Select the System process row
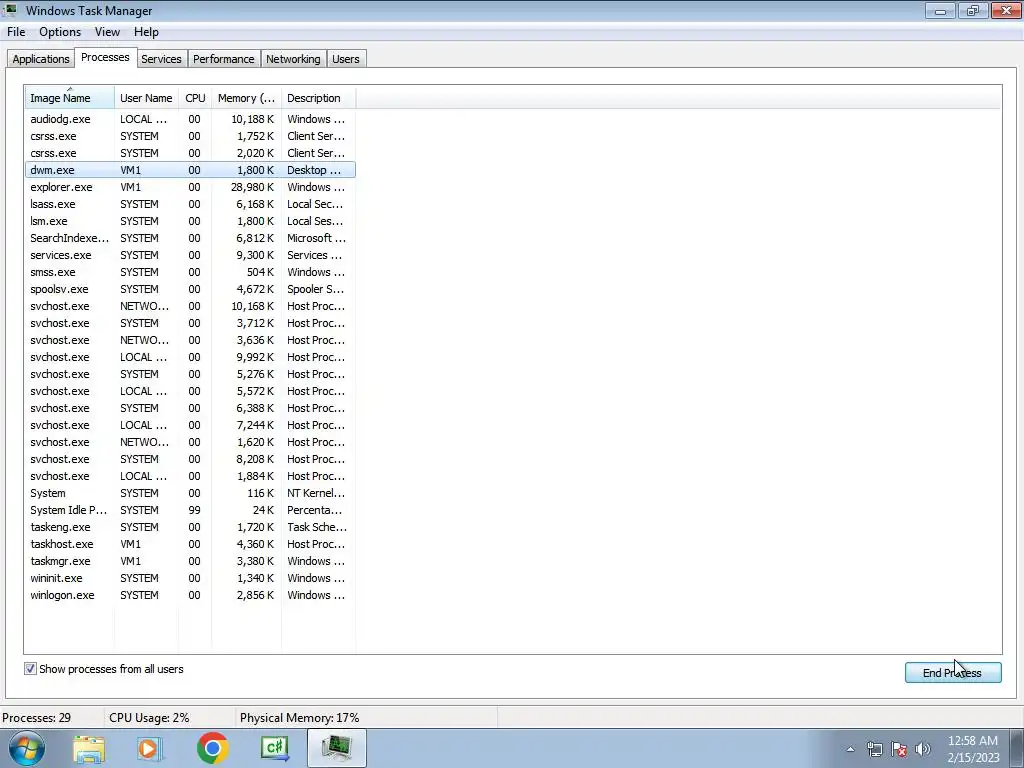Viewport: 1024px width, 768px height. 190,492
